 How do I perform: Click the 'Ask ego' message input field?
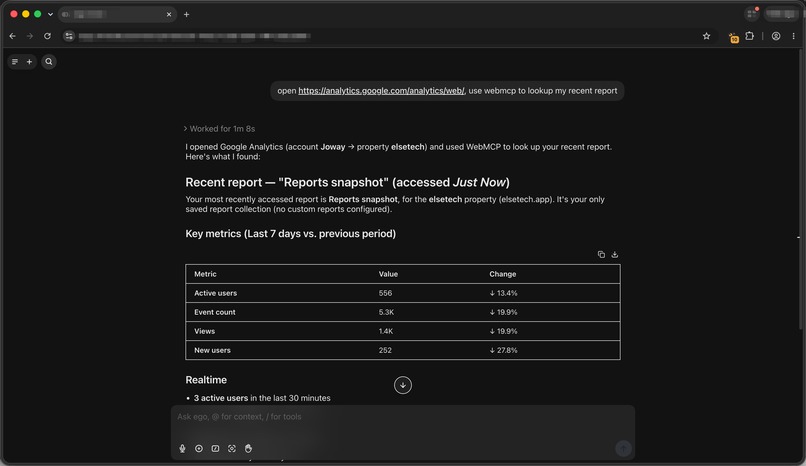pos(402,417)
